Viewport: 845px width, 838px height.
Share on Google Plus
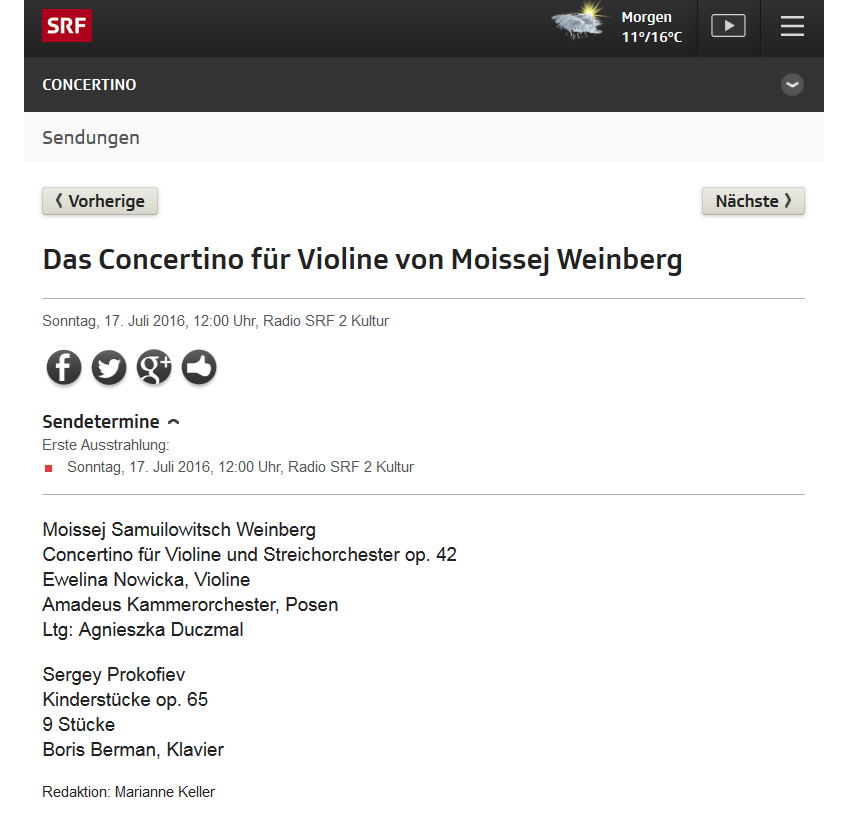click(x=154, y=368)
